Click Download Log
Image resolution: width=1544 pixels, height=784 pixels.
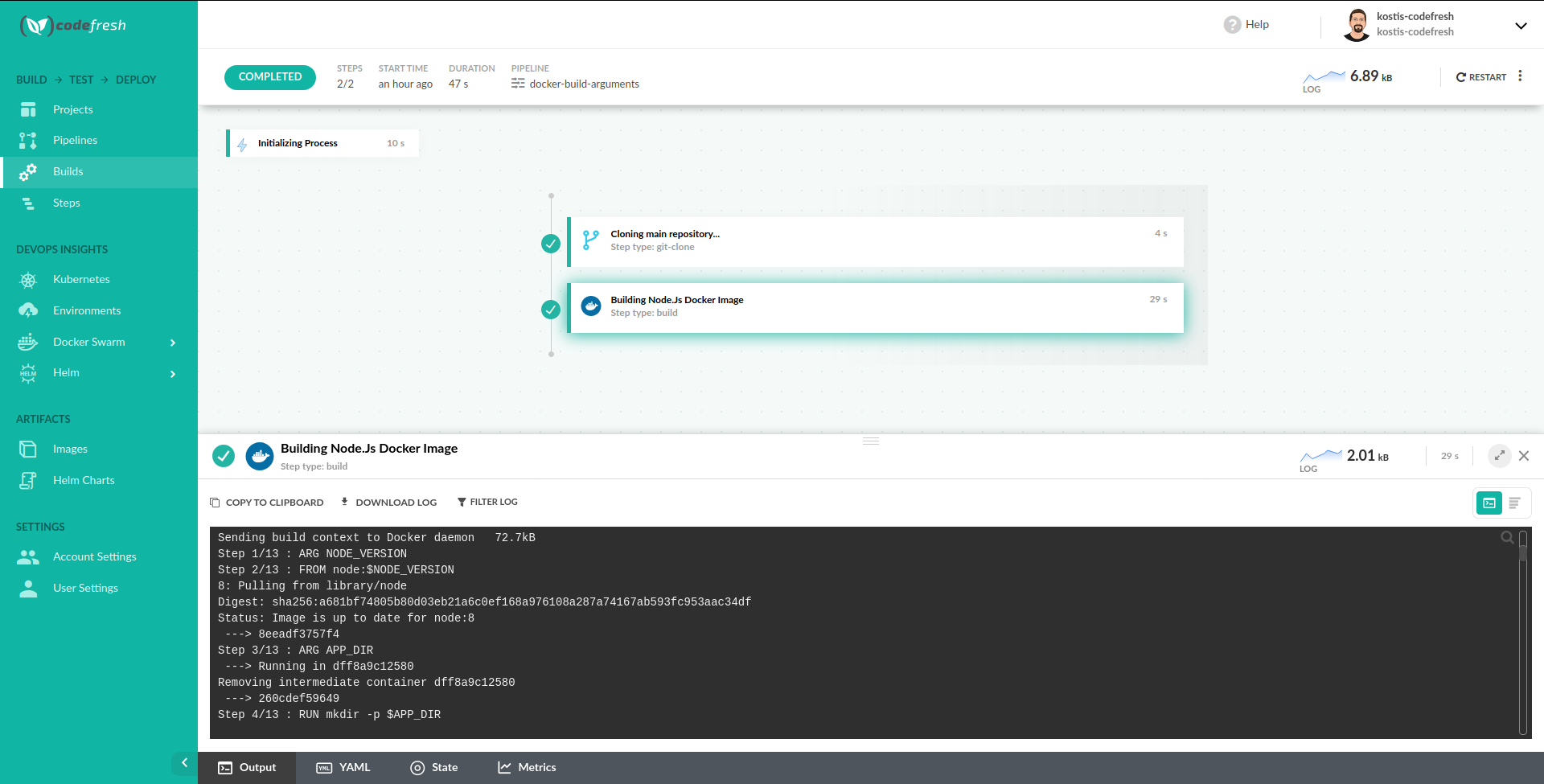coord(388,503)
